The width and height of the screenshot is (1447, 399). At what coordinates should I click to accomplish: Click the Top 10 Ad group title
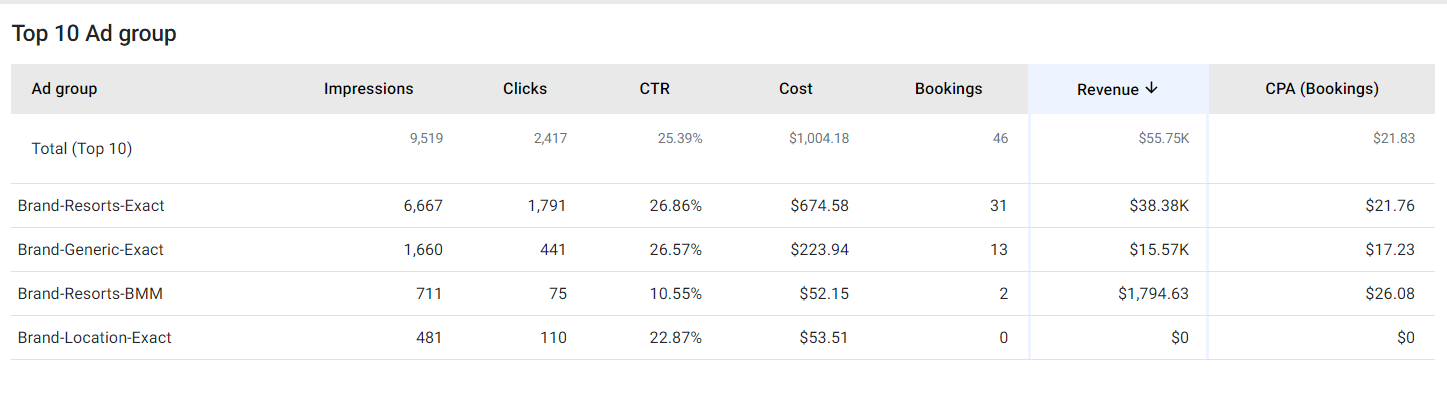[94, 34]
